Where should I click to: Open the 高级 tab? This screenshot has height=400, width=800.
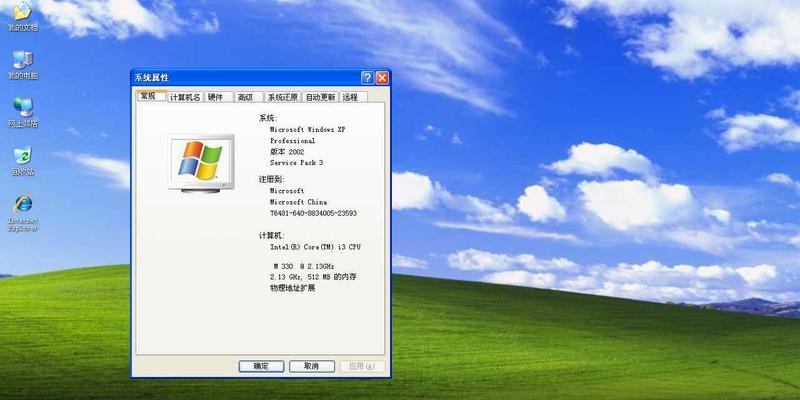(x=248, y=97)
